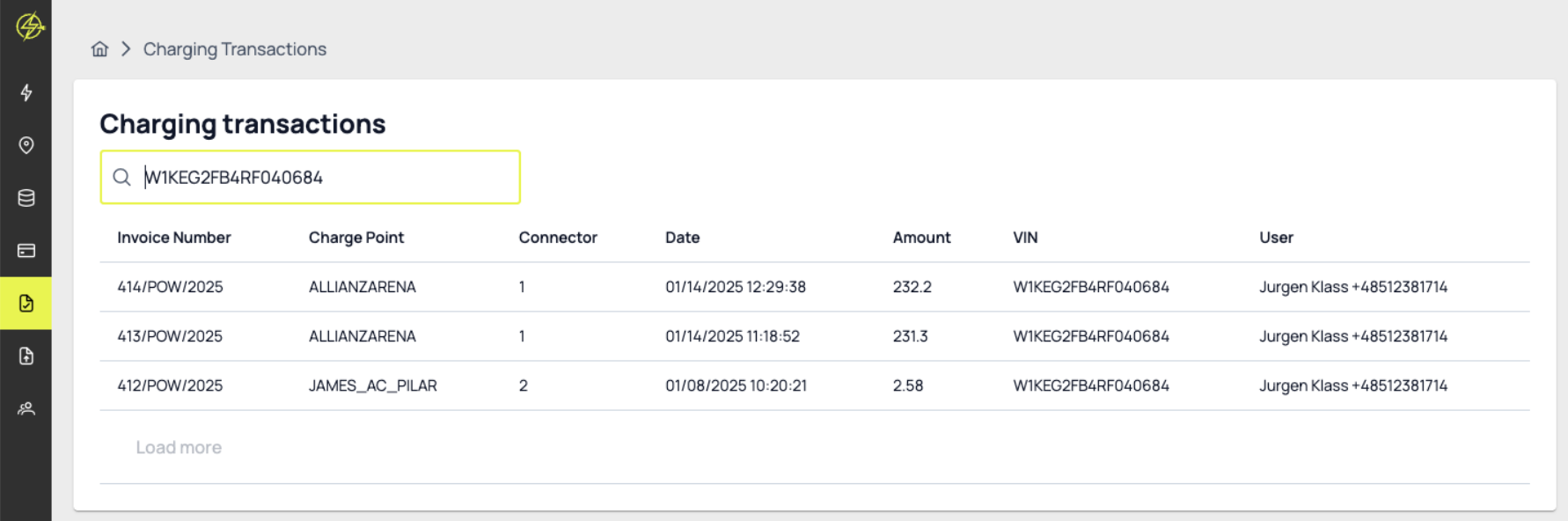Select invoice 413/POW/2025 row
The height and width of the screenshot is (521, 1568).
pos(170,336)
